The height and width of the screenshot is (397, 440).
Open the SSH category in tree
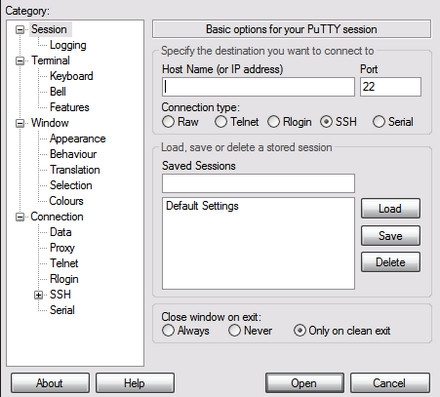click(x=60, y=295)
